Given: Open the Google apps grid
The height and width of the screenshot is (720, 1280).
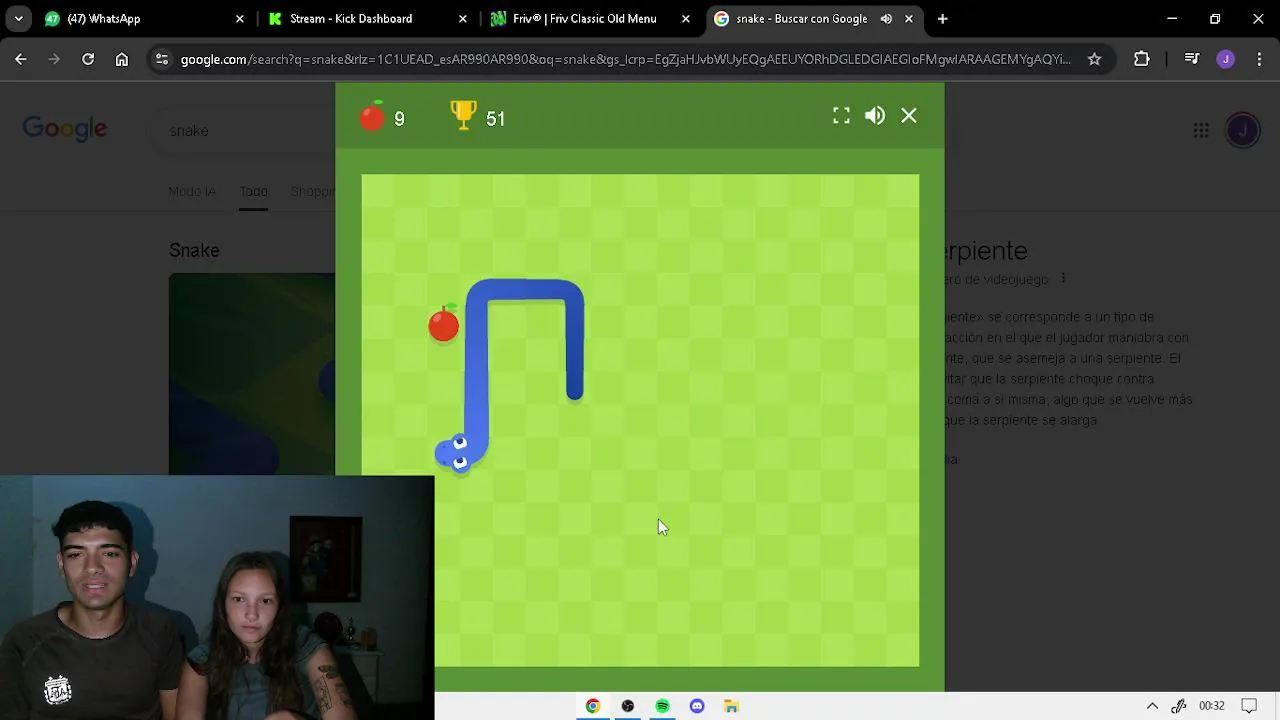Looking at the screenshot, I should [1201, 130].
